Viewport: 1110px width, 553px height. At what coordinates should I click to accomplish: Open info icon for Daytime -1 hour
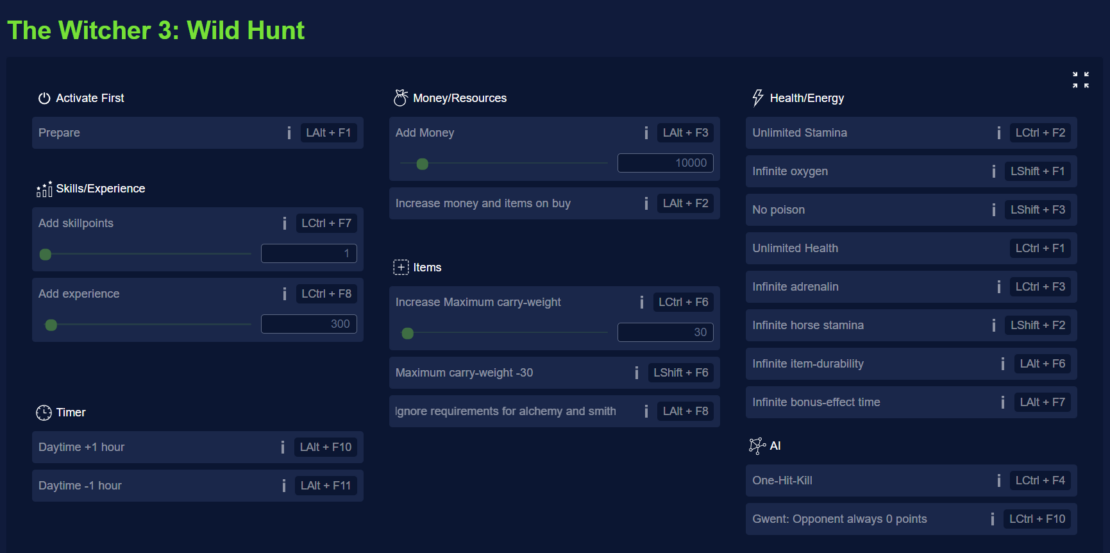click(x=284, y=486)
